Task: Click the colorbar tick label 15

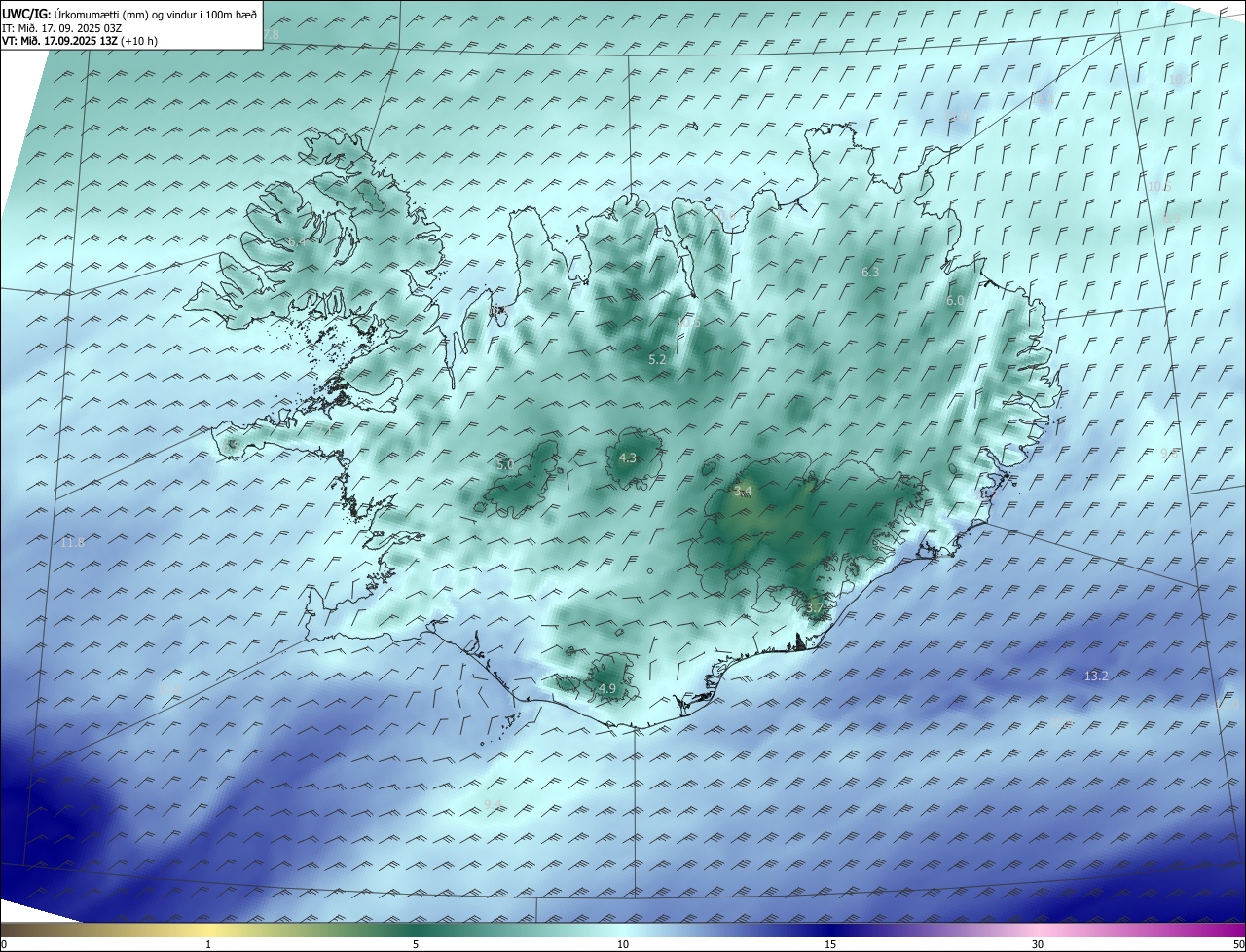Action: point(830,944)
